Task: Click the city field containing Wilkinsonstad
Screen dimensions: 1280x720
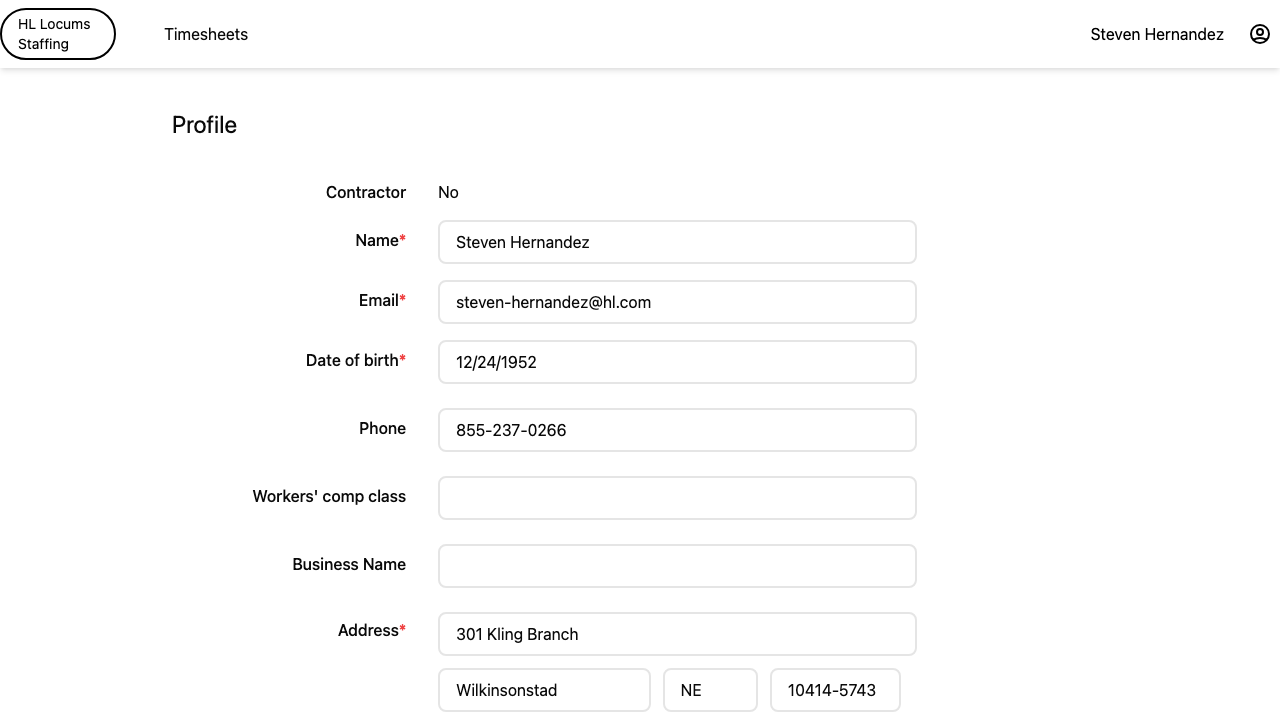Action: [x=544, y=690]
